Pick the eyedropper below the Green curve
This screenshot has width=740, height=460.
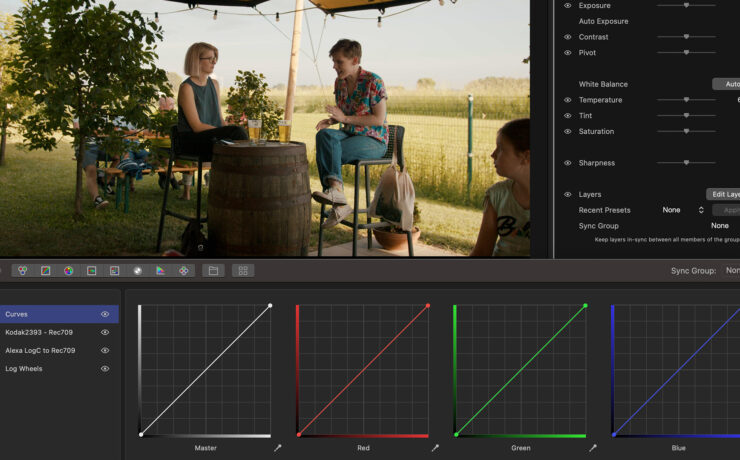pos(593,448)
